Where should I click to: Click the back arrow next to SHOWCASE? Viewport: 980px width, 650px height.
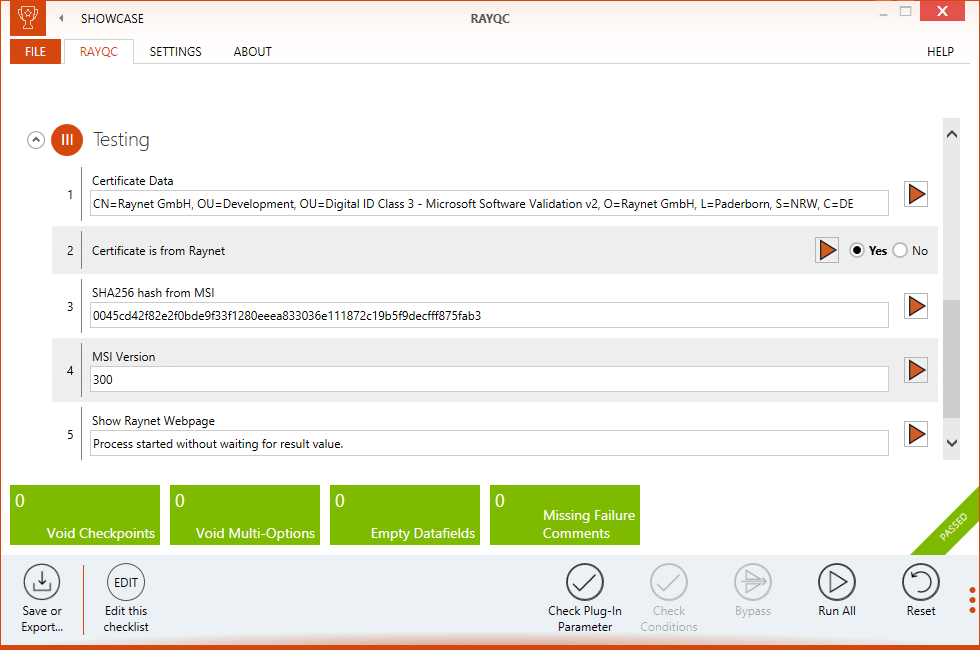coord(62,19)
